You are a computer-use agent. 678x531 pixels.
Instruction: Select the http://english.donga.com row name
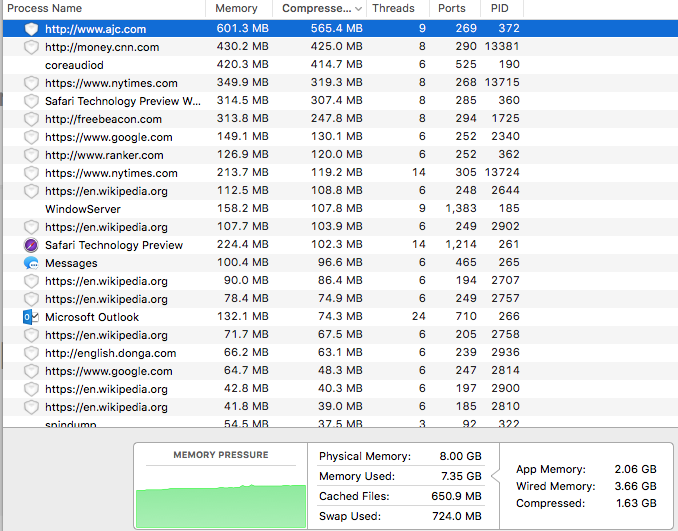click(x=110, y=353)
